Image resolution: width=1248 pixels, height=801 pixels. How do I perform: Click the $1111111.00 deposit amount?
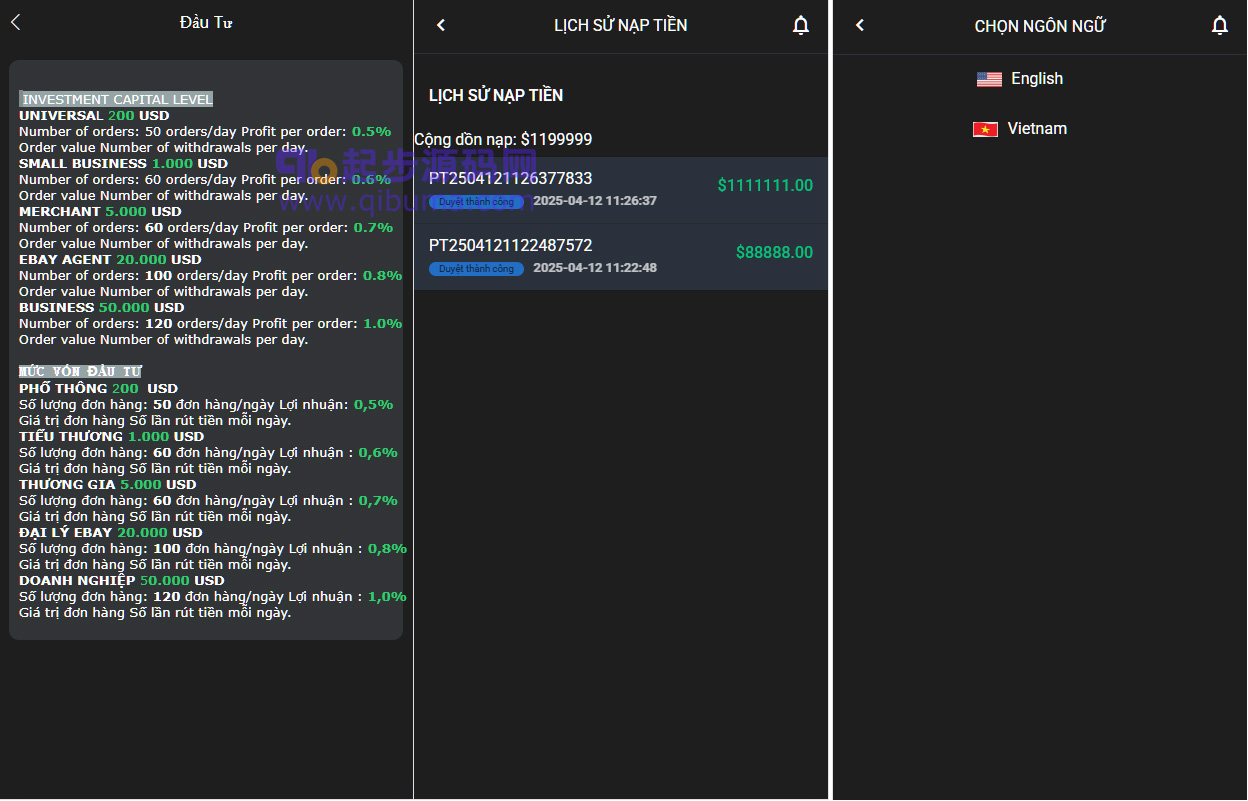(764, 185)
